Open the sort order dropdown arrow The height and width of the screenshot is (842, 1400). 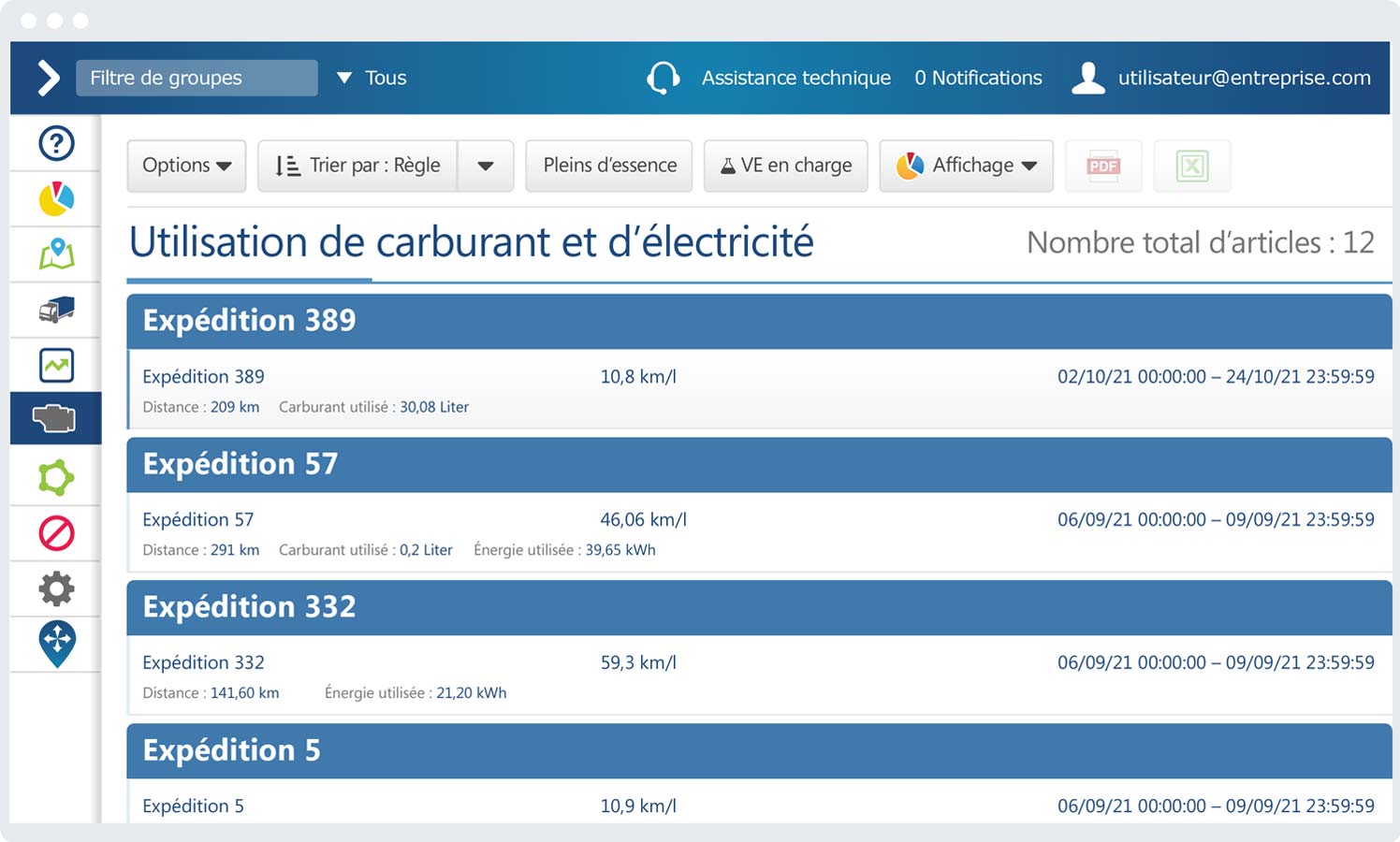[485, 167]
